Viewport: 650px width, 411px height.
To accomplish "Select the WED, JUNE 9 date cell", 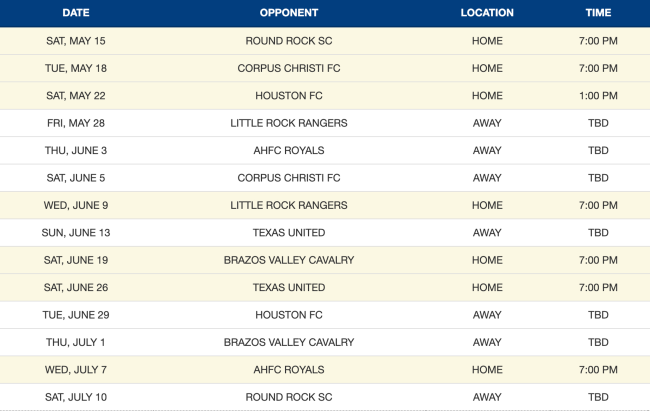I will [x=75, y=205].
